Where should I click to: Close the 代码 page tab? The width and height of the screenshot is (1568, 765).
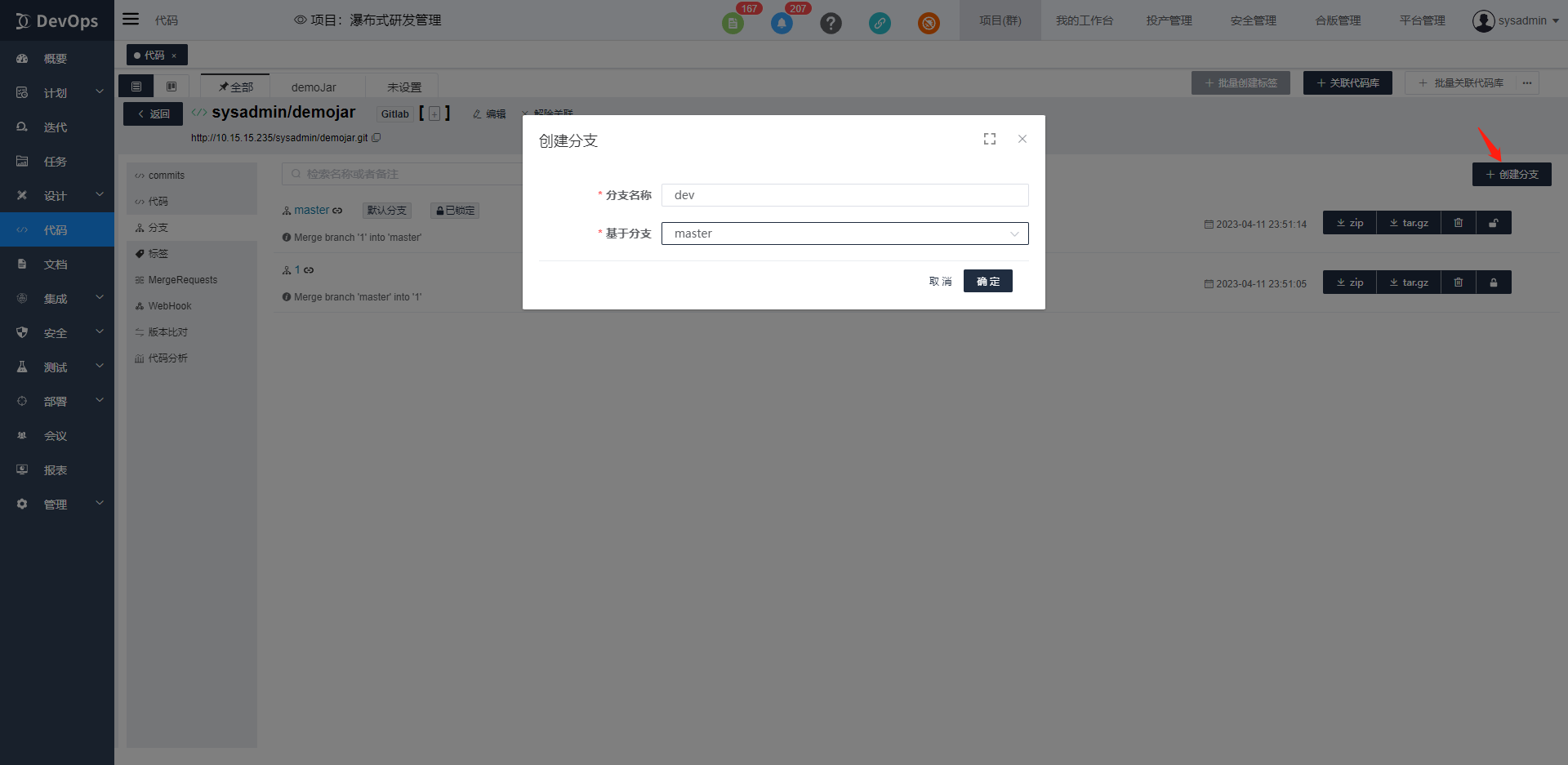click(x=174, y=56)
